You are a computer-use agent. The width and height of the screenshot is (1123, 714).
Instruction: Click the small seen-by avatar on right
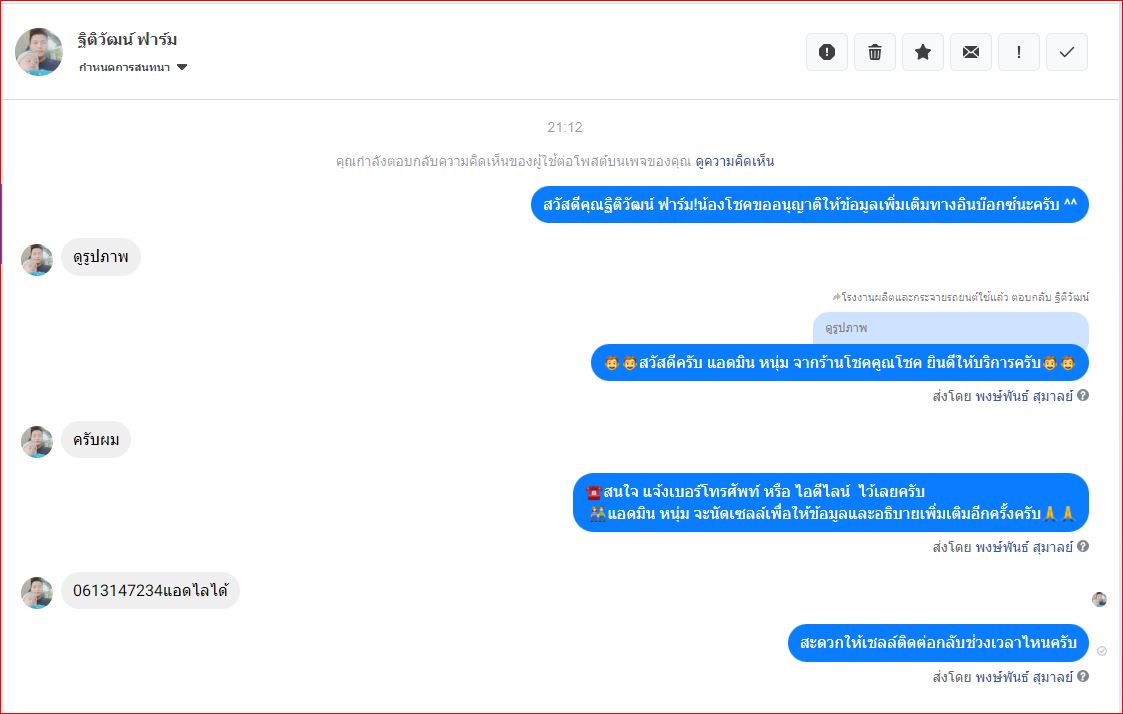coord(1099,599)
